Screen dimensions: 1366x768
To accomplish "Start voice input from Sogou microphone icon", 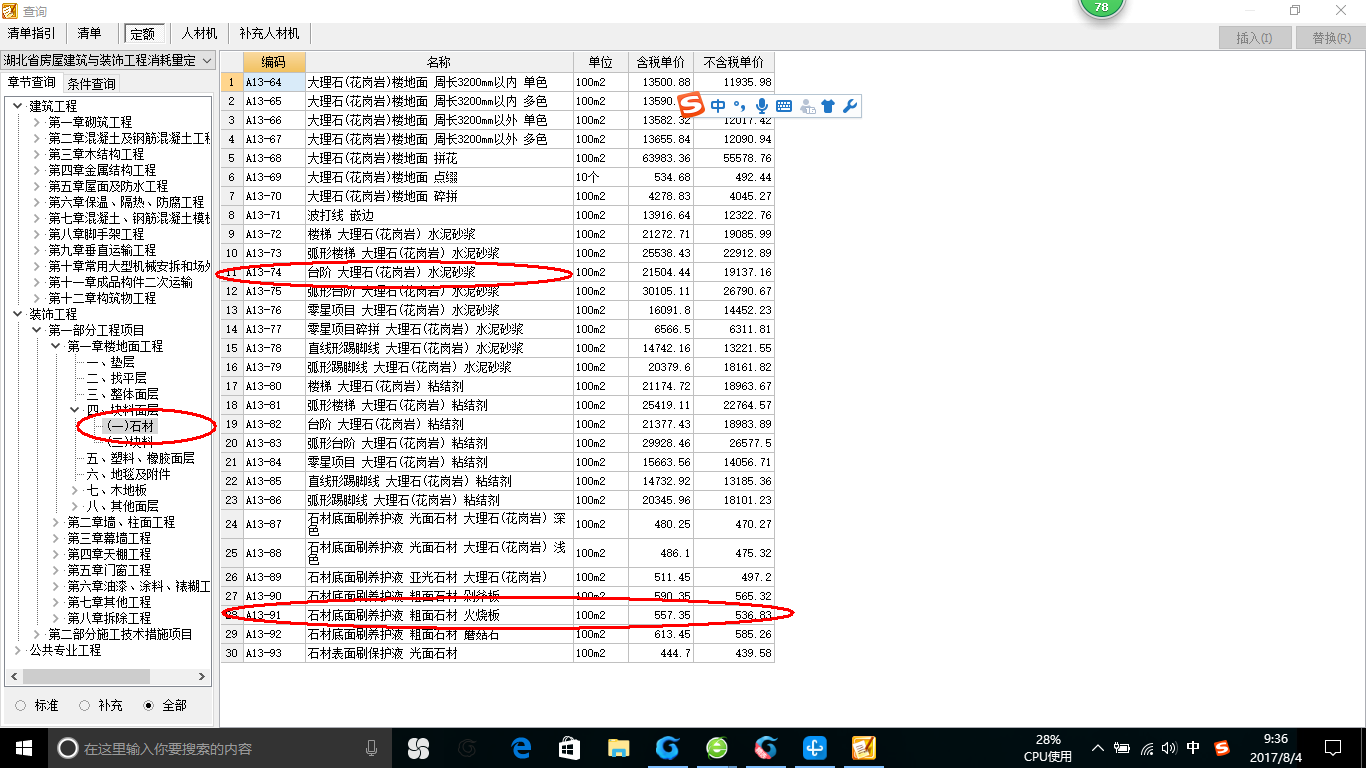I will click(762, 106).
